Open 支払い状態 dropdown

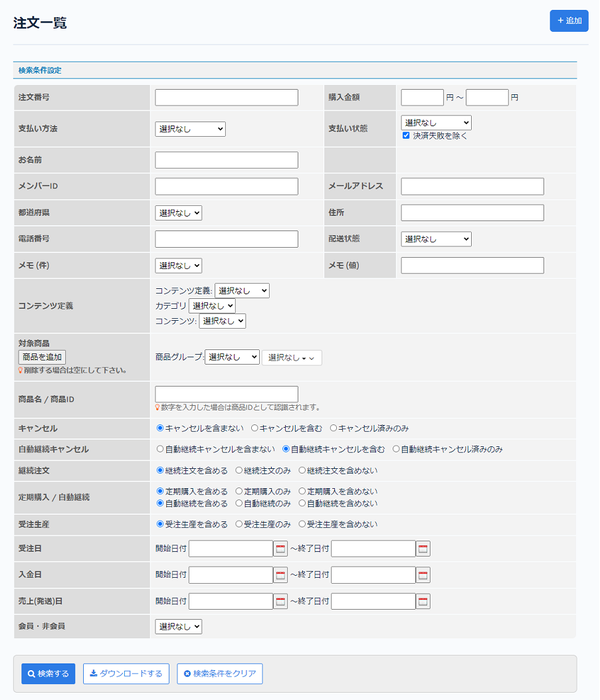pos(436,122)
